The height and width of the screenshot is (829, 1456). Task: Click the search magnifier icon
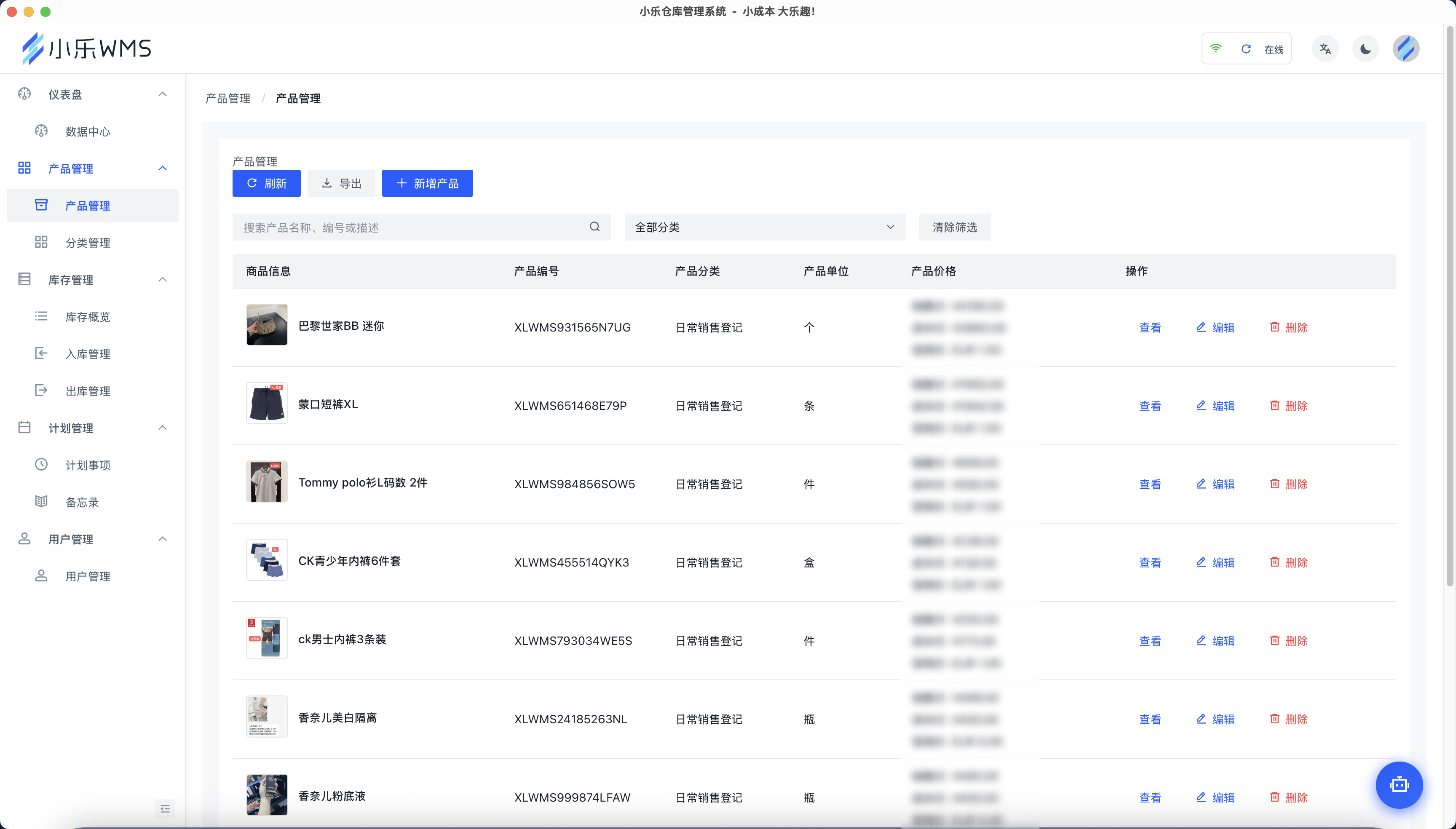pos(594,227)
